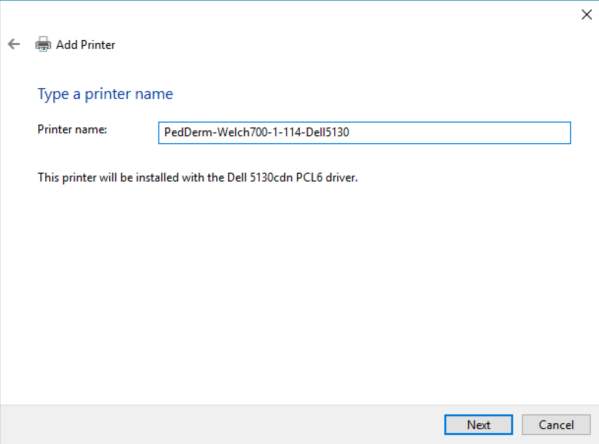
Task: Cancel the printer installation
Action: click(x=556, y=425)
